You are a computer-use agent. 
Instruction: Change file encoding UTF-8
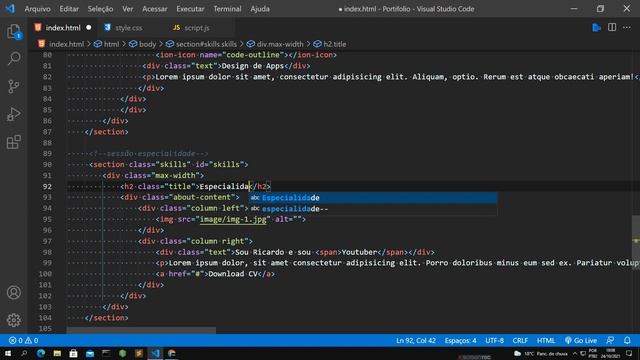[494, 340]
